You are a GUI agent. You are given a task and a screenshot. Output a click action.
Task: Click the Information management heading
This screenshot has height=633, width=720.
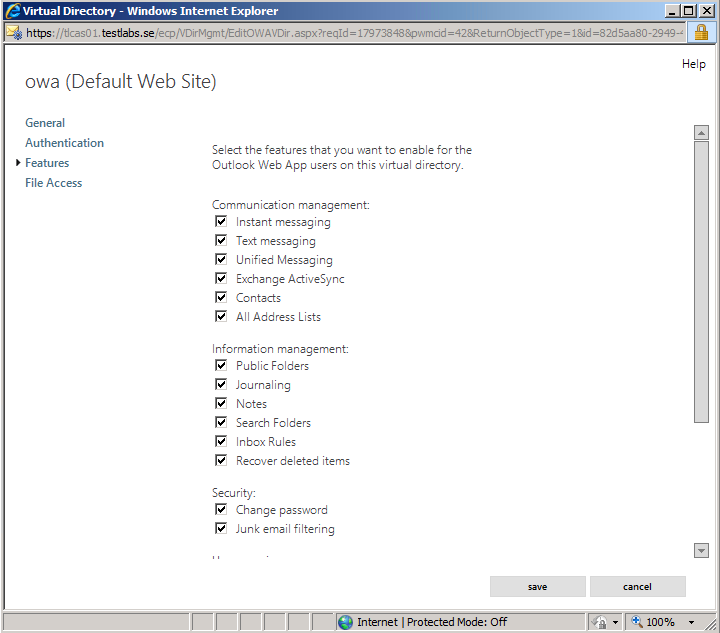coord(280,349)
